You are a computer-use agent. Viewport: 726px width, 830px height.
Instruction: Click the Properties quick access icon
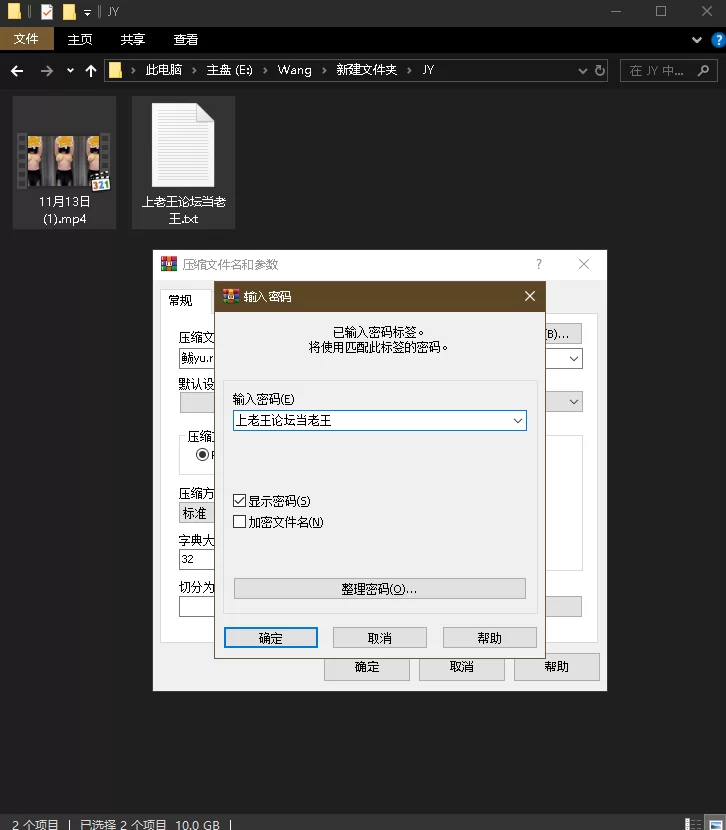pyautogui.click(x=46, y=12)
